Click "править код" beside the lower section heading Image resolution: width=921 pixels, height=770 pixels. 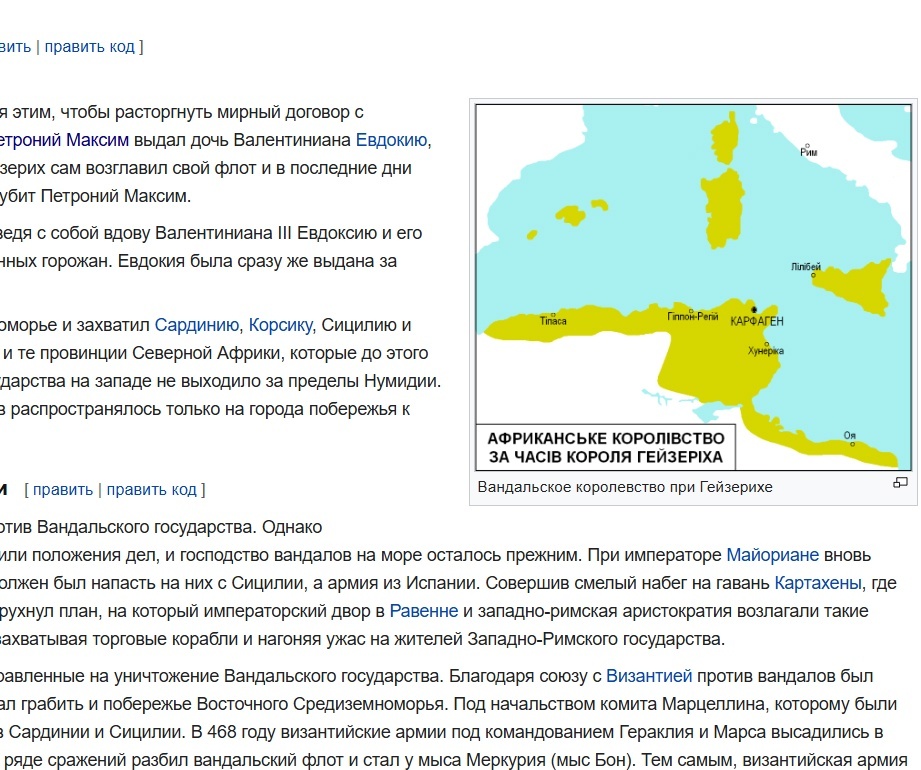[152, 489]
